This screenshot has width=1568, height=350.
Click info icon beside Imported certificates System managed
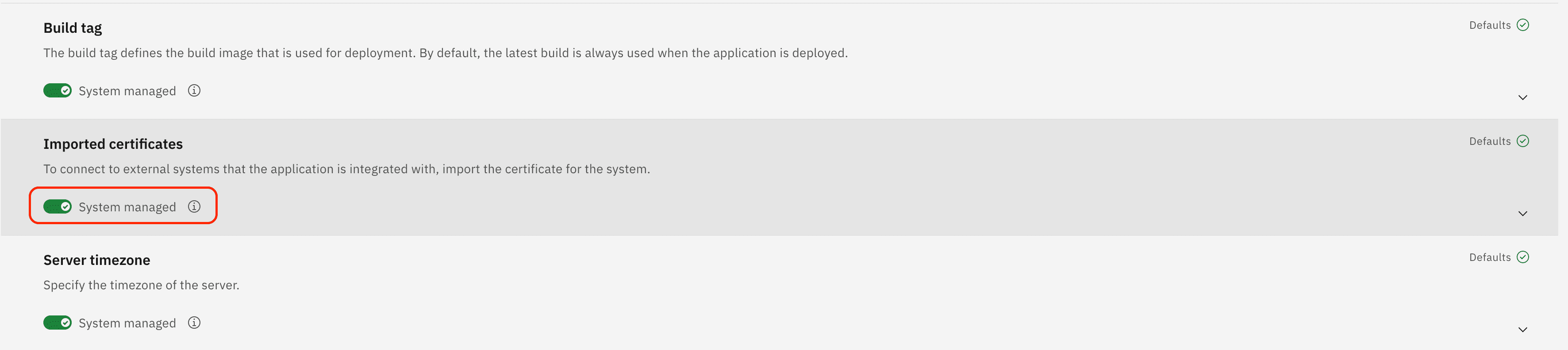[194, 207]
